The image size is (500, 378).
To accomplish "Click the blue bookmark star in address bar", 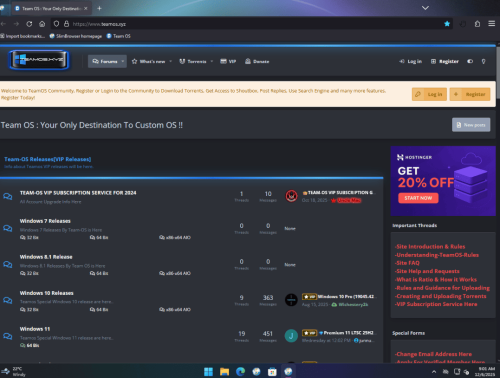I will coord(447,24).
